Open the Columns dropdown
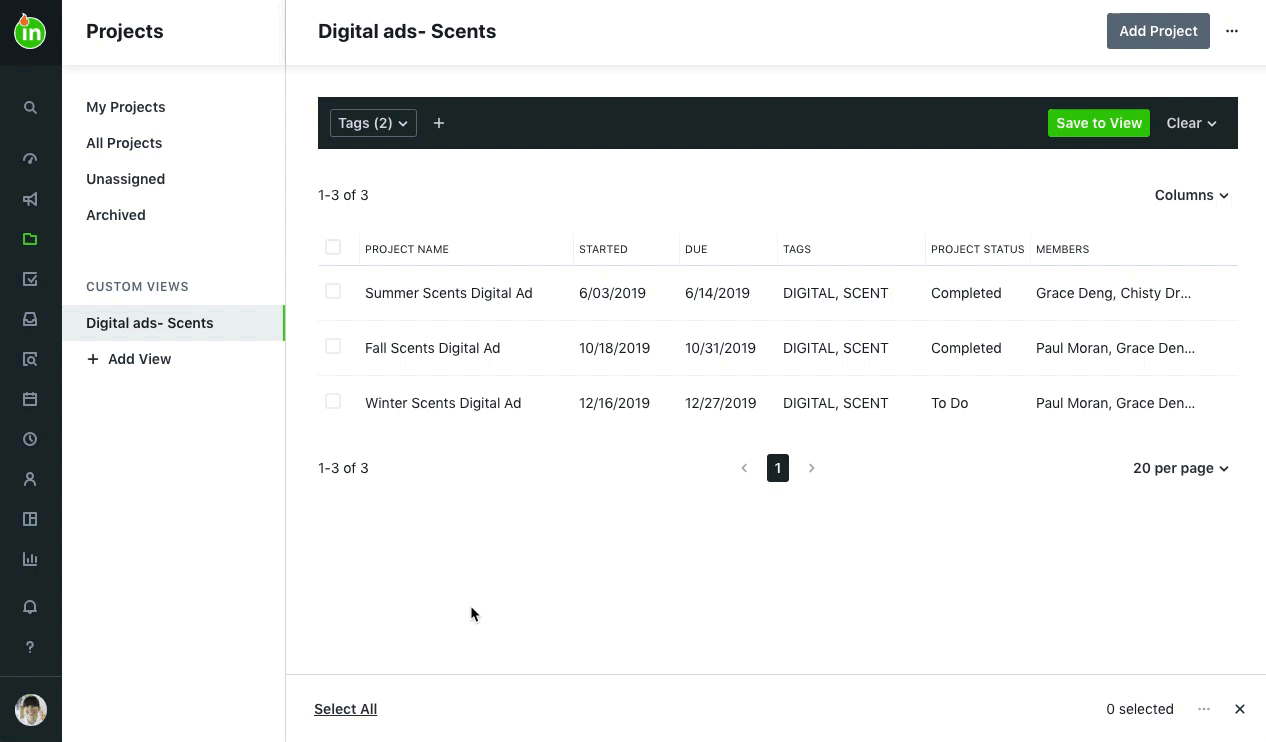 pos(1192,195)
